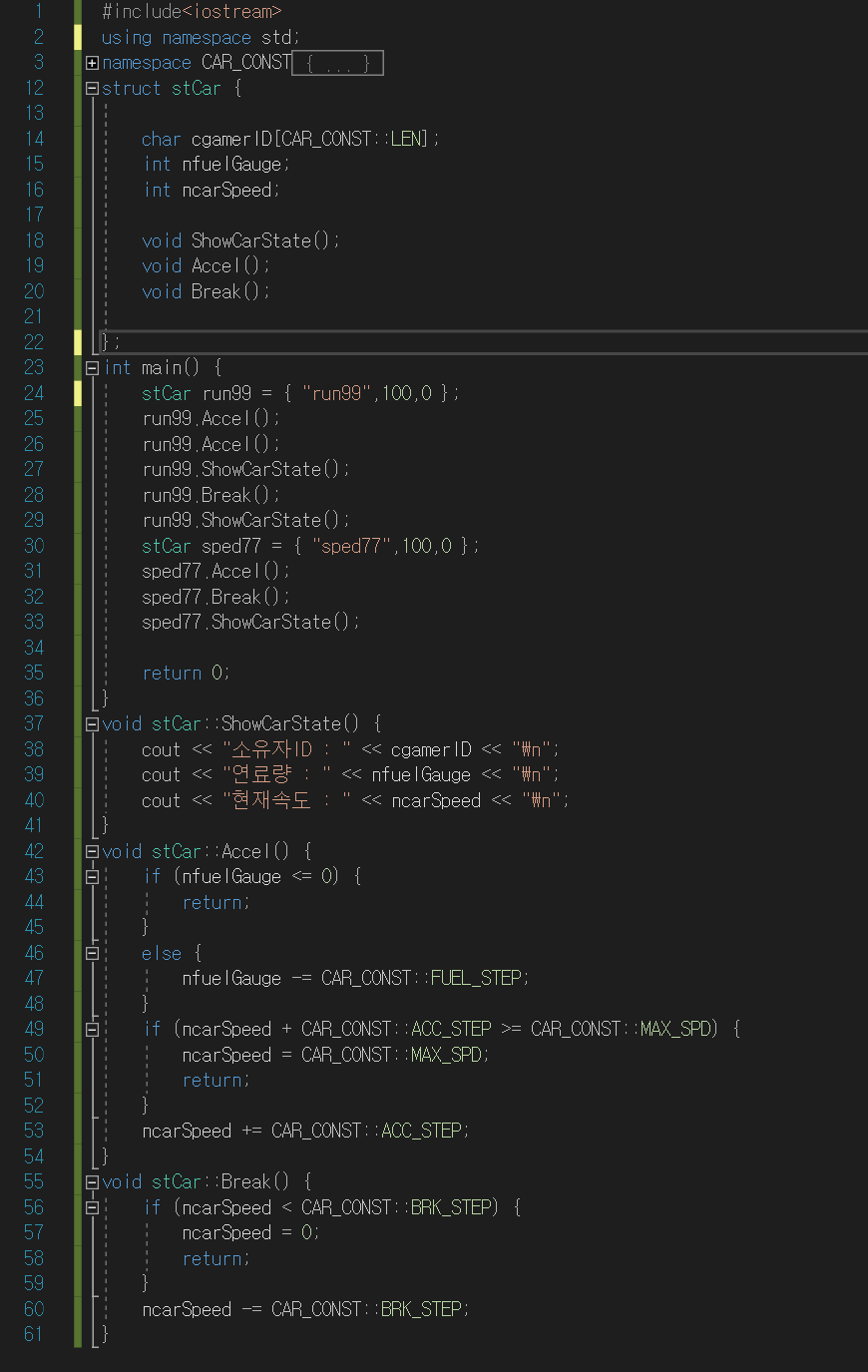Collapse the stCar::Break function
Viewport: 868px width, 1372px height.
(93, 1182)
